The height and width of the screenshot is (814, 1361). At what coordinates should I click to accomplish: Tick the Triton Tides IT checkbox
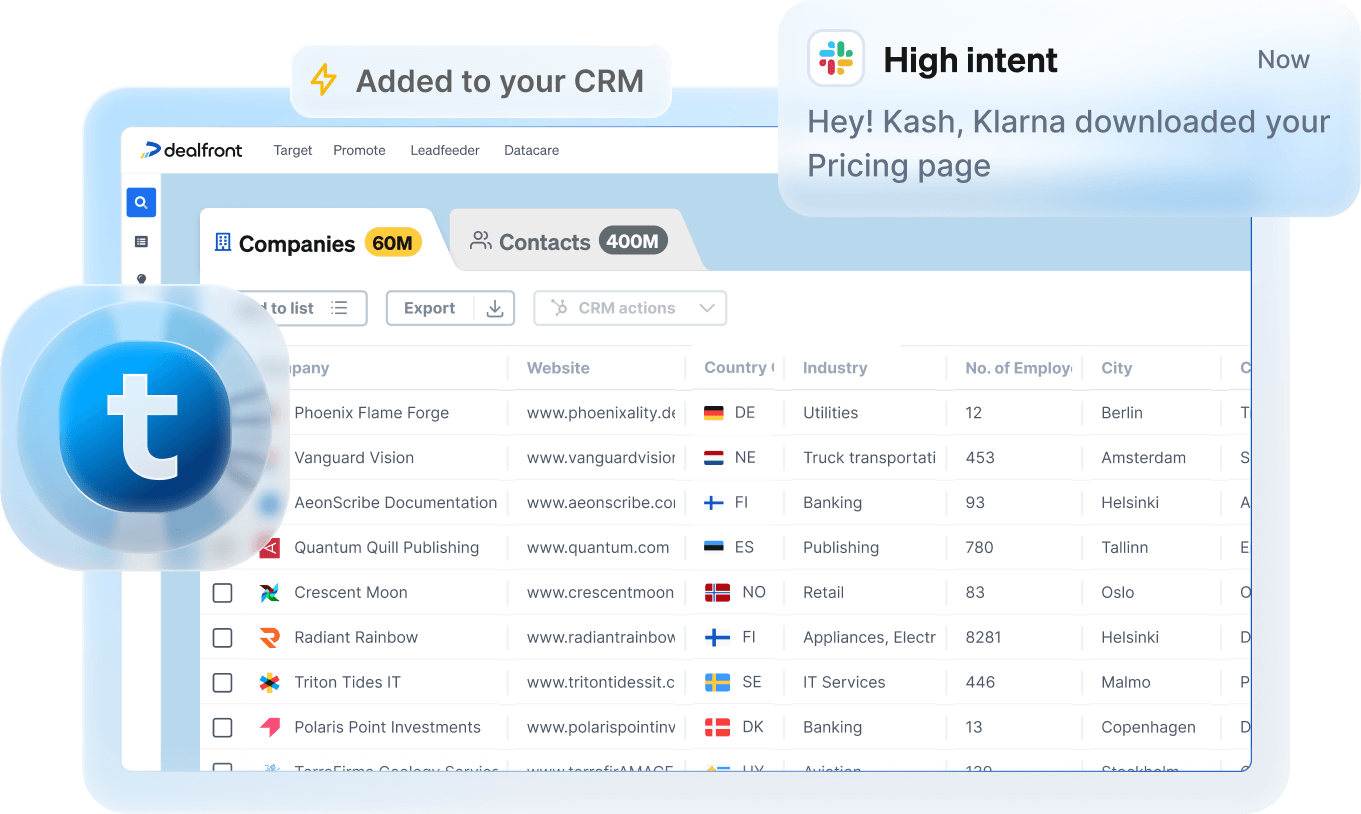(222, 683)
